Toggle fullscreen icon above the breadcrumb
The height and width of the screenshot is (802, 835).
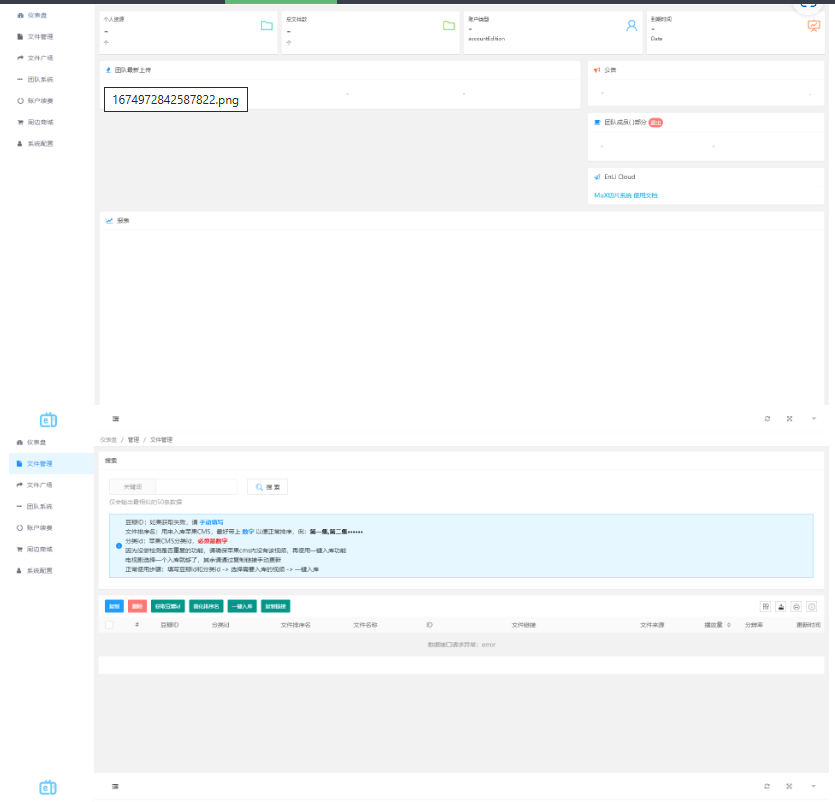point(790,418)
